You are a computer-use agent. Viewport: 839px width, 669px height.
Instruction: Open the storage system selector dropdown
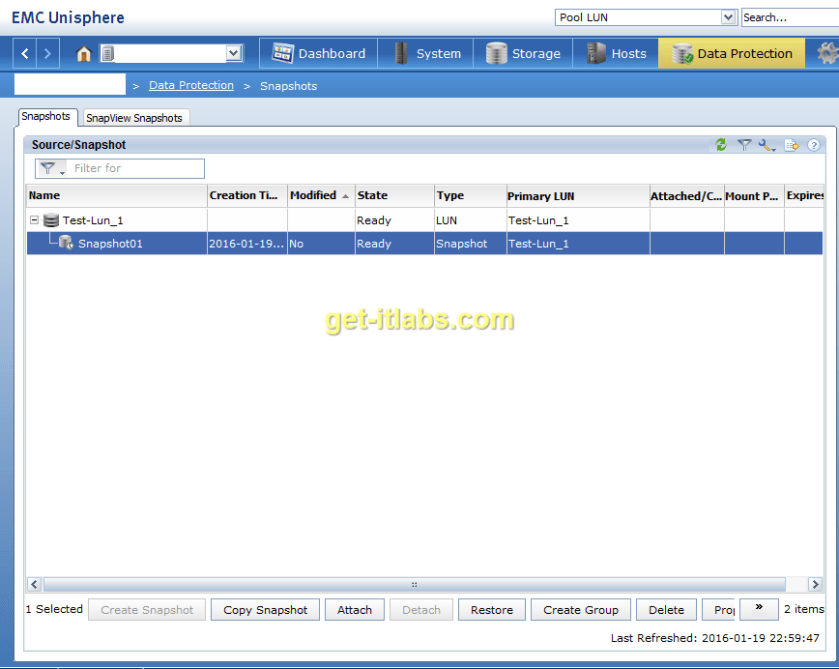pos(232,52)
